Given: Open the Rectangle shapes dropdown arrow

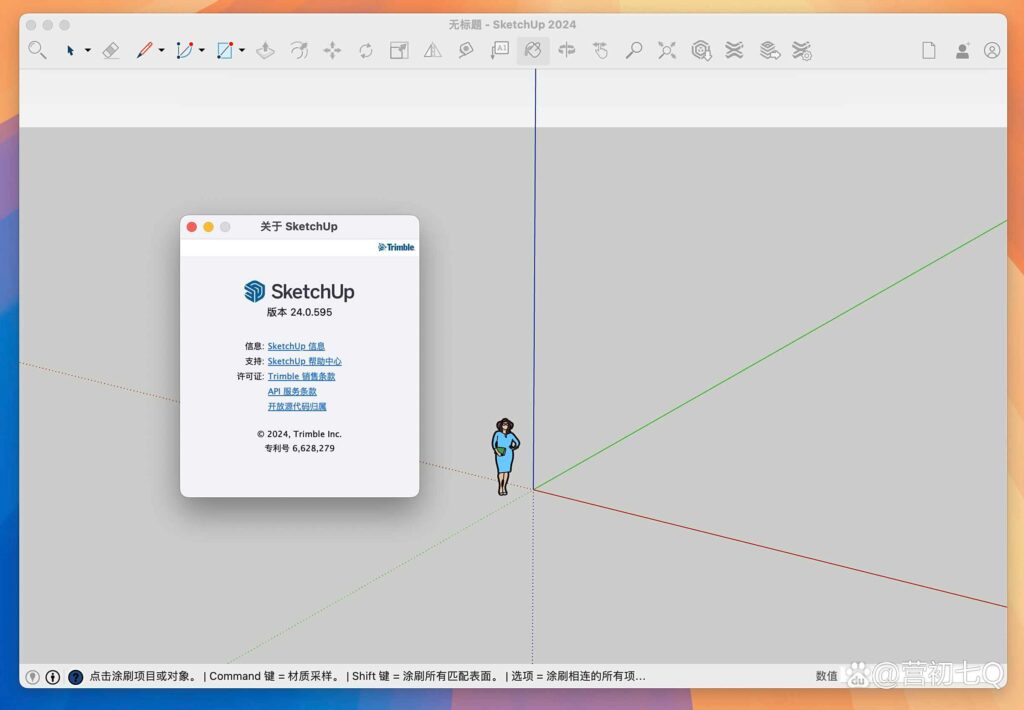Looking at the screenshot, I should click(x=242, y=50).
